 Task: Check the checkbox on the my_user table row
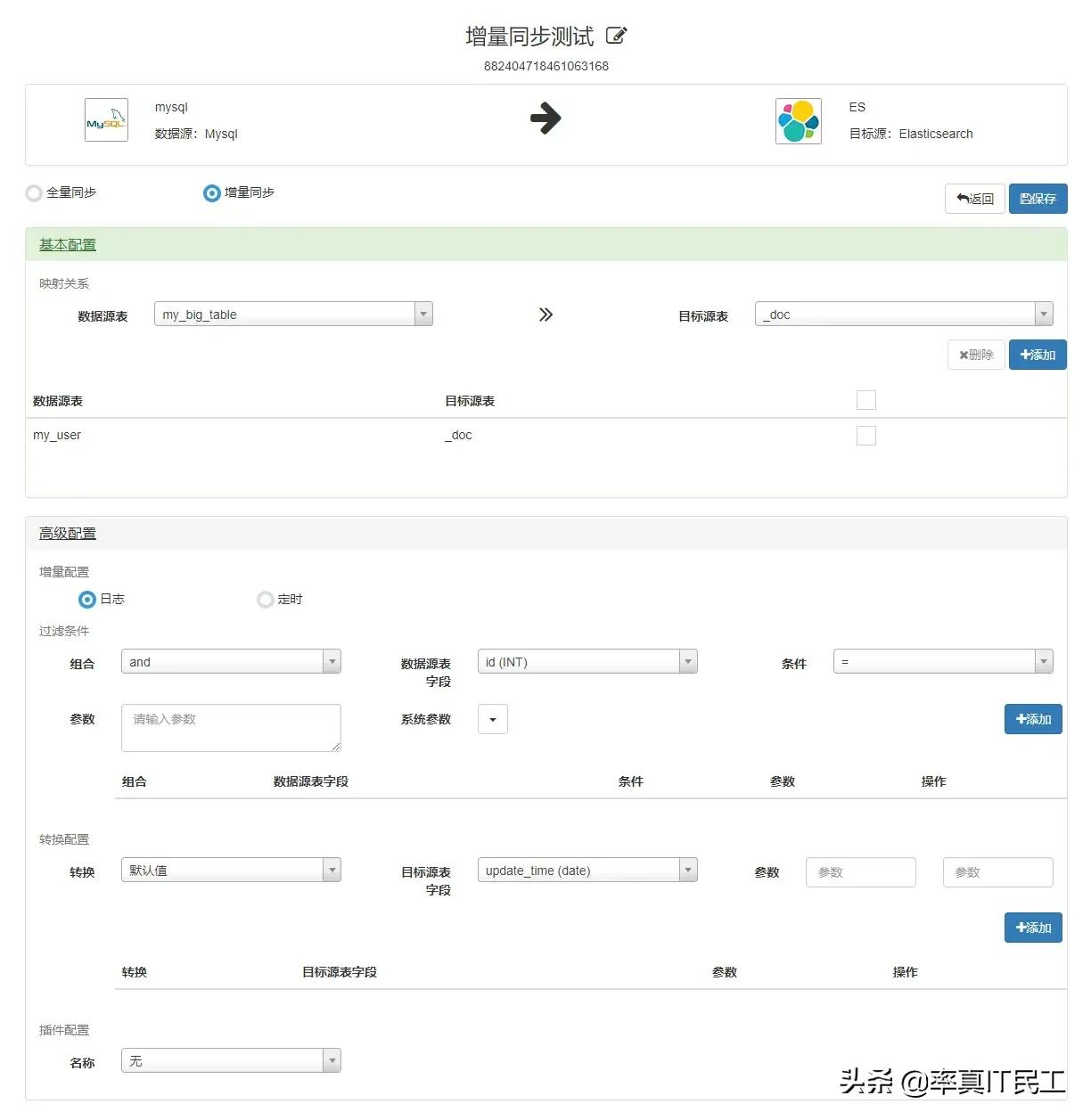click(x=865, y=435)
